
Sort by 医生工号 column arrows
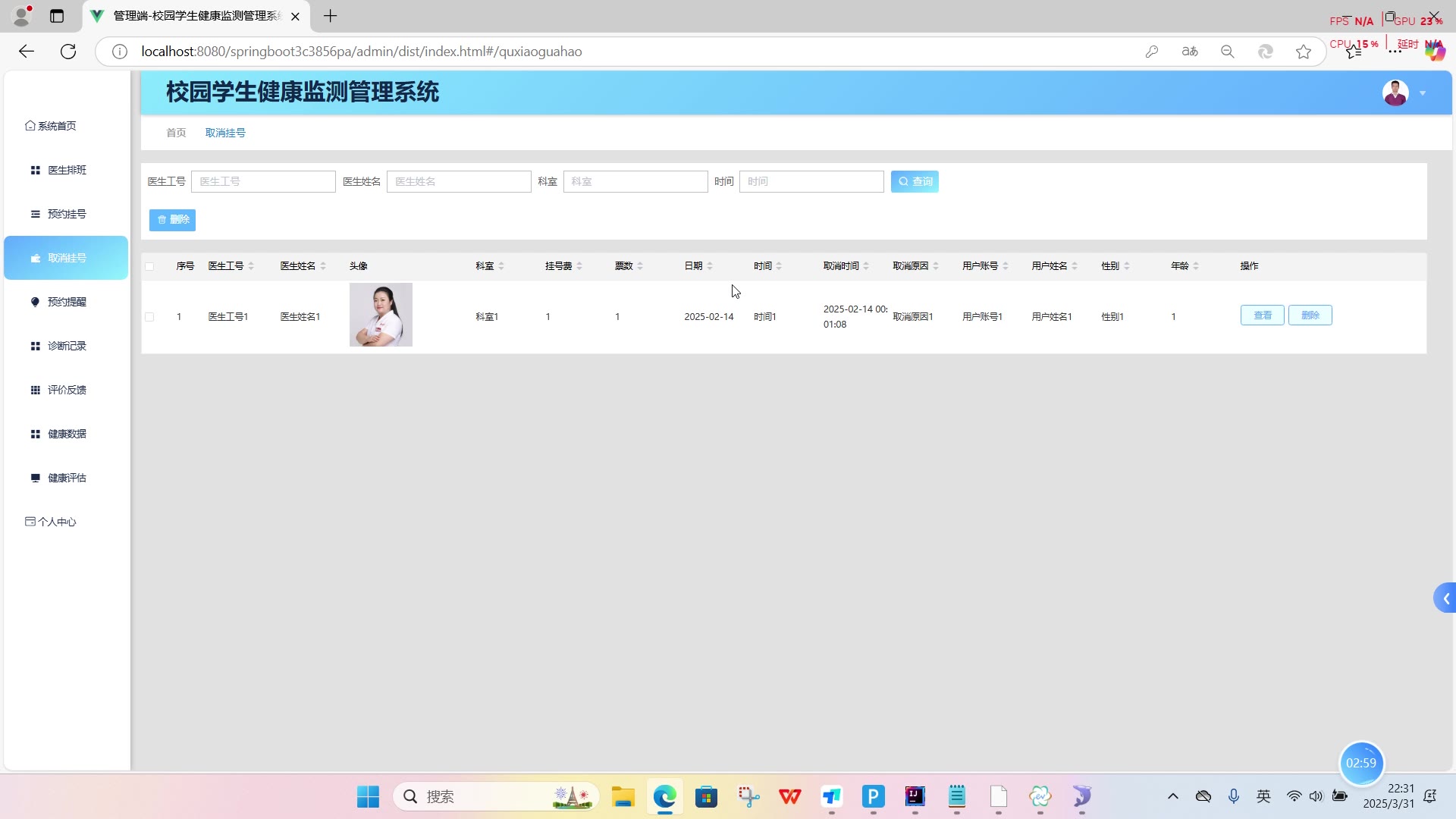tap(251, 266)
